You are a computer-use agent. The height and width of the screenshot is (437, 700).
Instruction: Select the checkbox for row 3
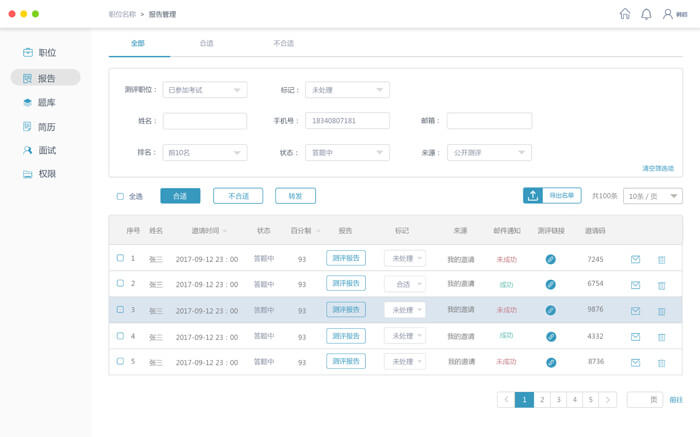pyautogui.click(x=120, y=309)
